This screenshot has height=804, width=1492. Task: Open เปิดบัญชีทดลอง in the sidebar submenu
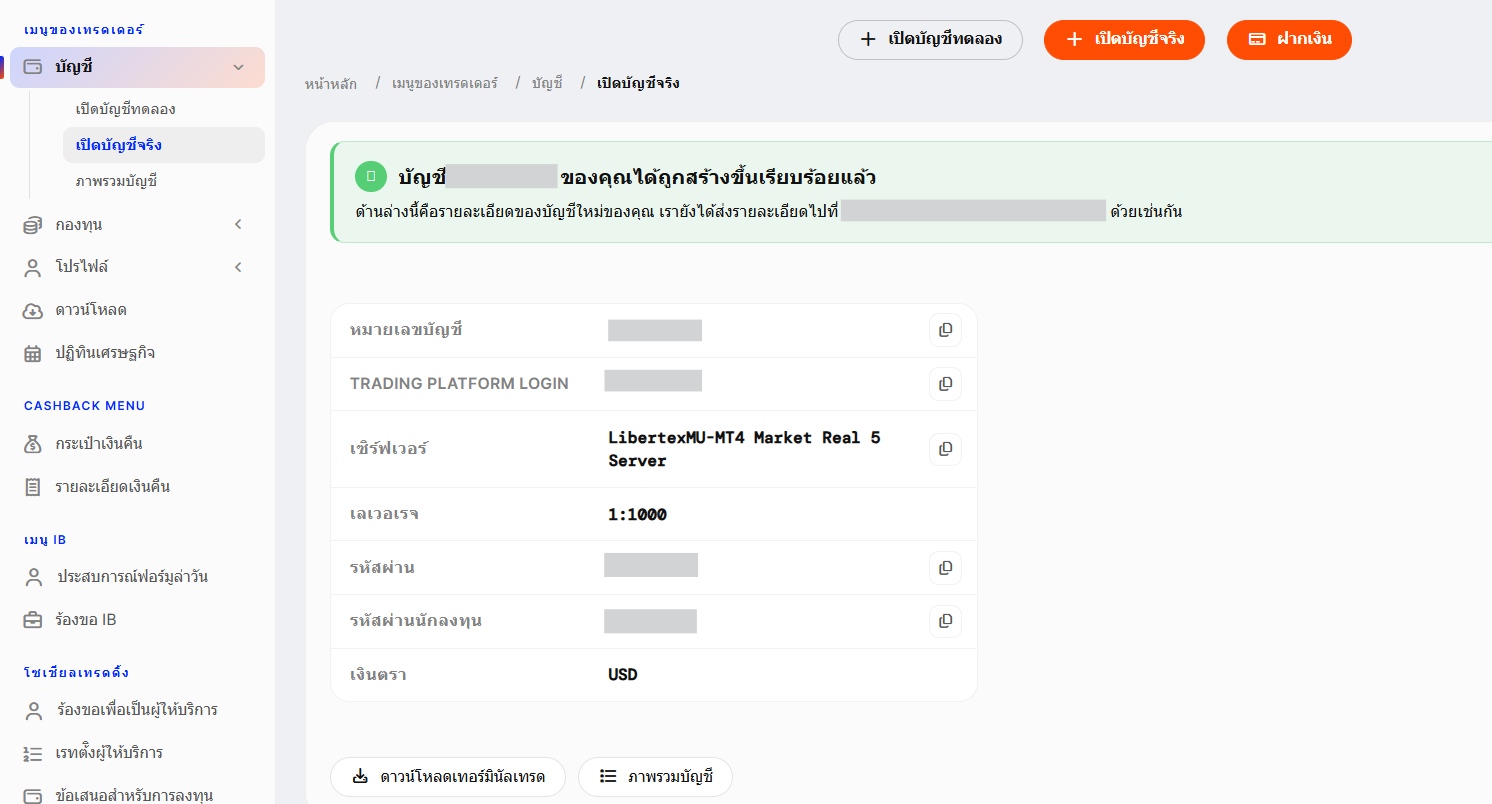coord(125,108)
